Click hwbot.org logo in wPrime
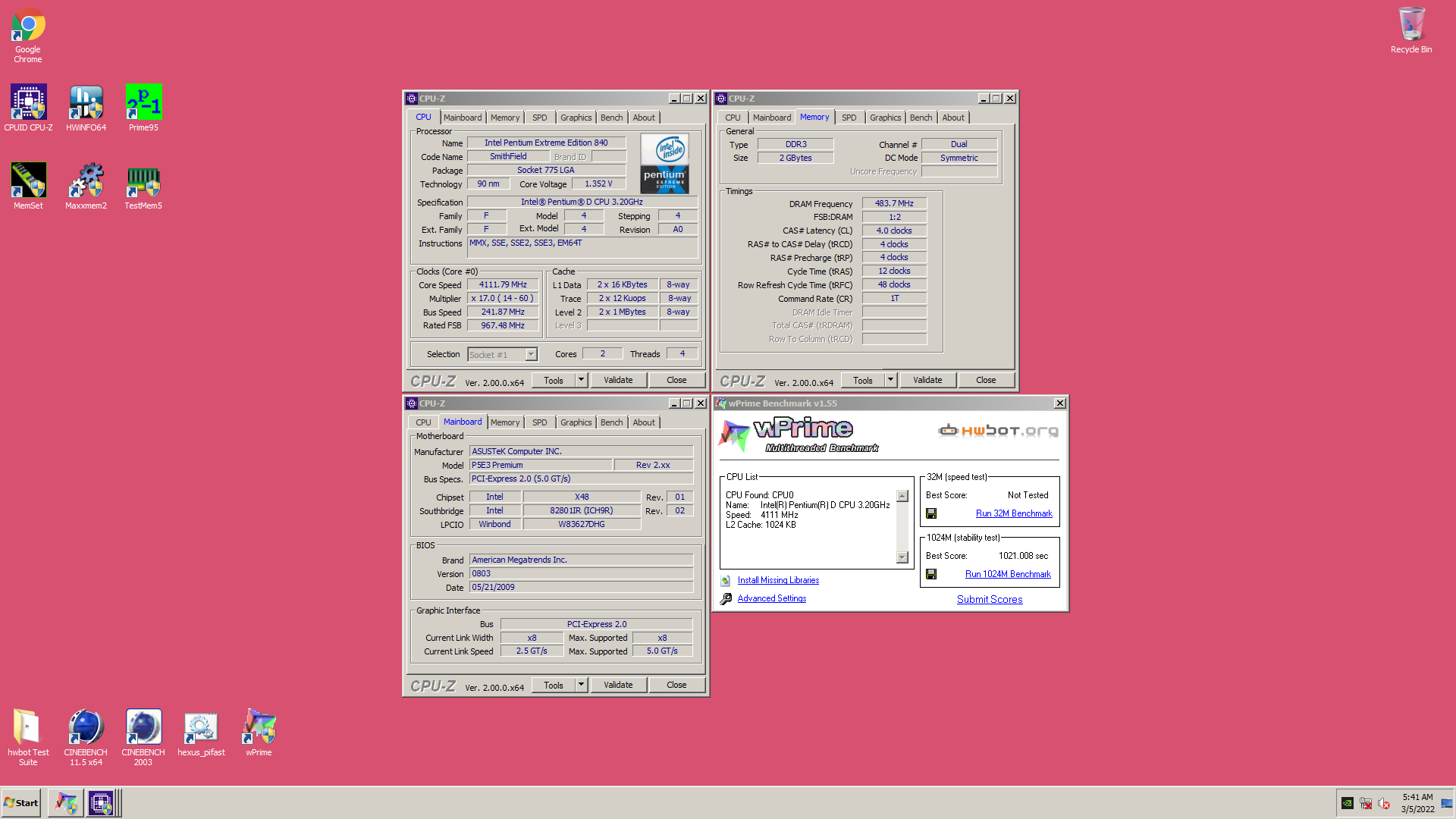This screenshot has width=1456, height=819. pyautogui.click(x=998, y=431)
